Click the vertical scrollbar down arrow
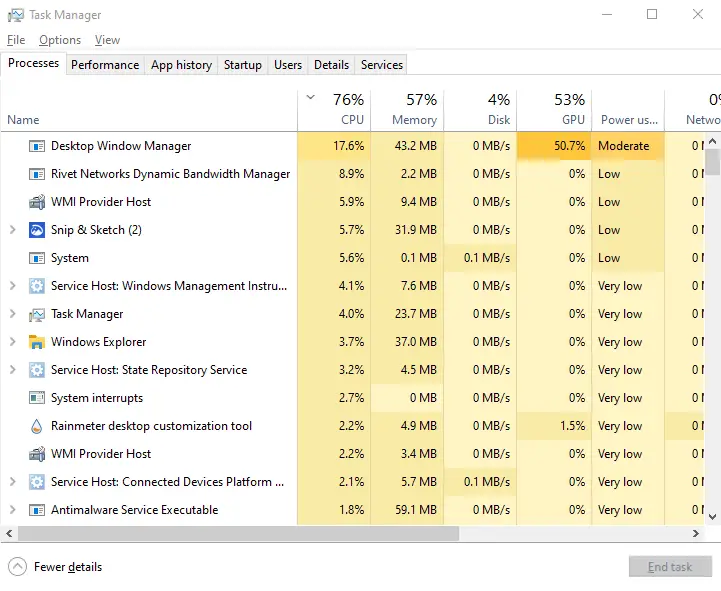Viewport: 721px width, 591px height. tap(712, 517)
